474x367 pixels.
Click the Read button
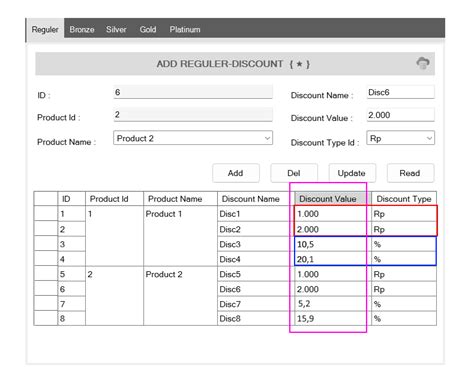coord(410,173)
